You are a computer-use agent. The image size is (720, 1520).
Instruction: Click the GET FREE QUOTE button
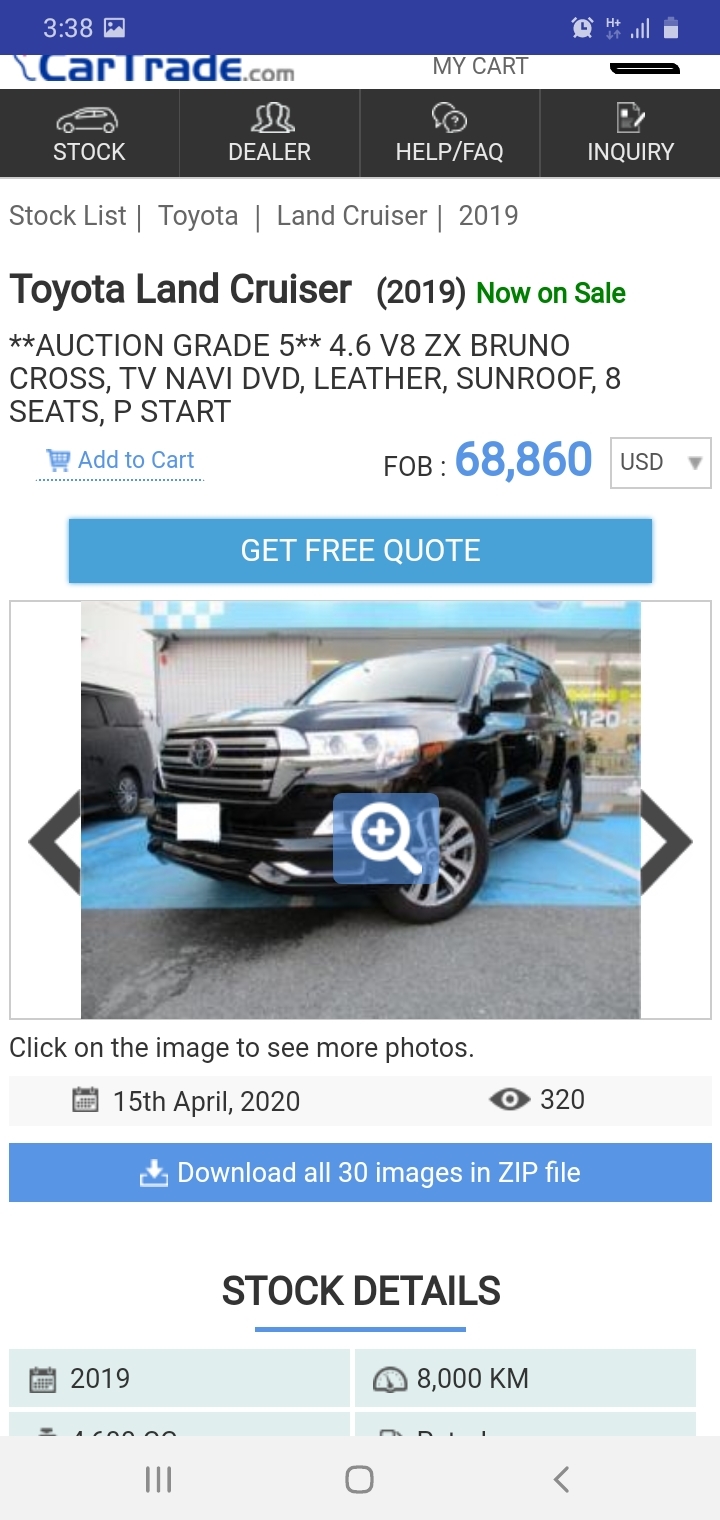360,550
